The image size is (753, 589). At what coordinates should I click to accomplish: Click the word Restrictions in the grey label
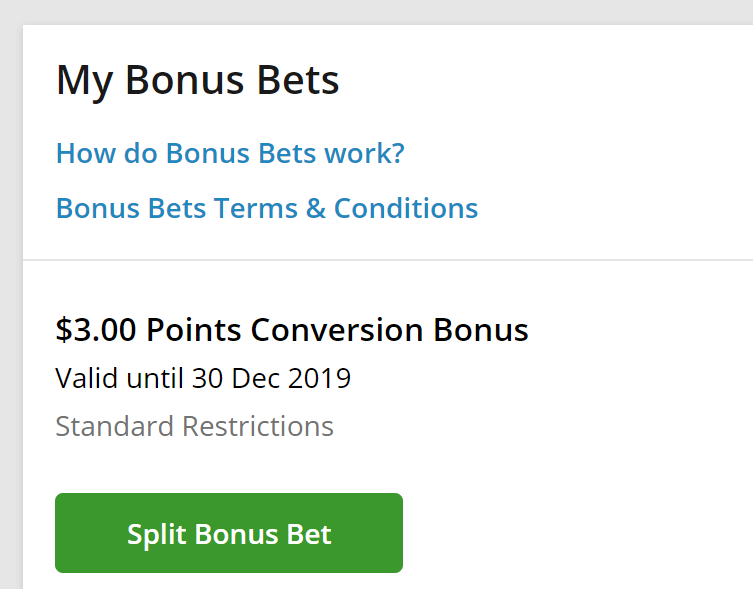(258, 426)
